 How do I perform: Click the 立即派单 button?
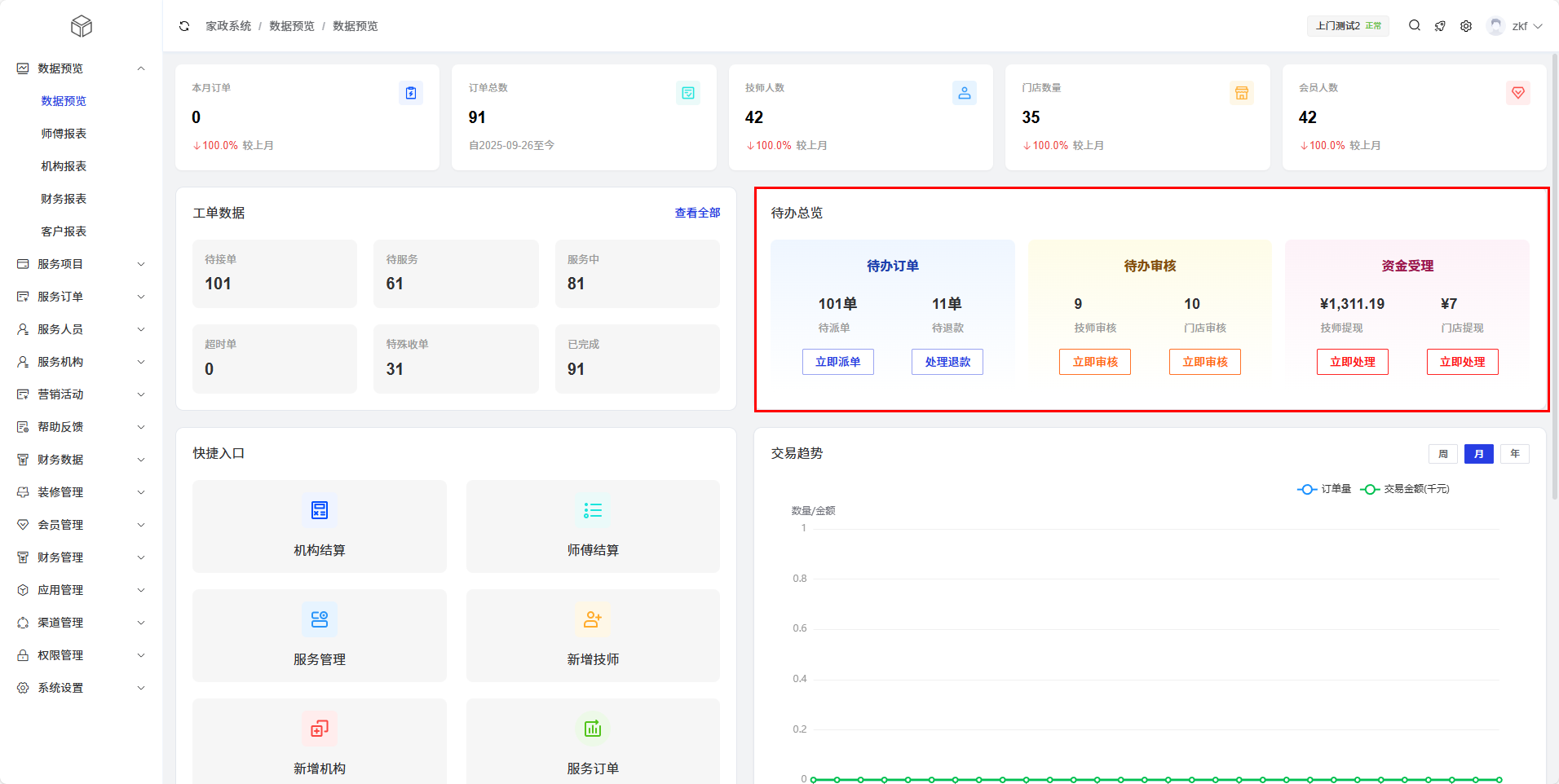(837, 362)
